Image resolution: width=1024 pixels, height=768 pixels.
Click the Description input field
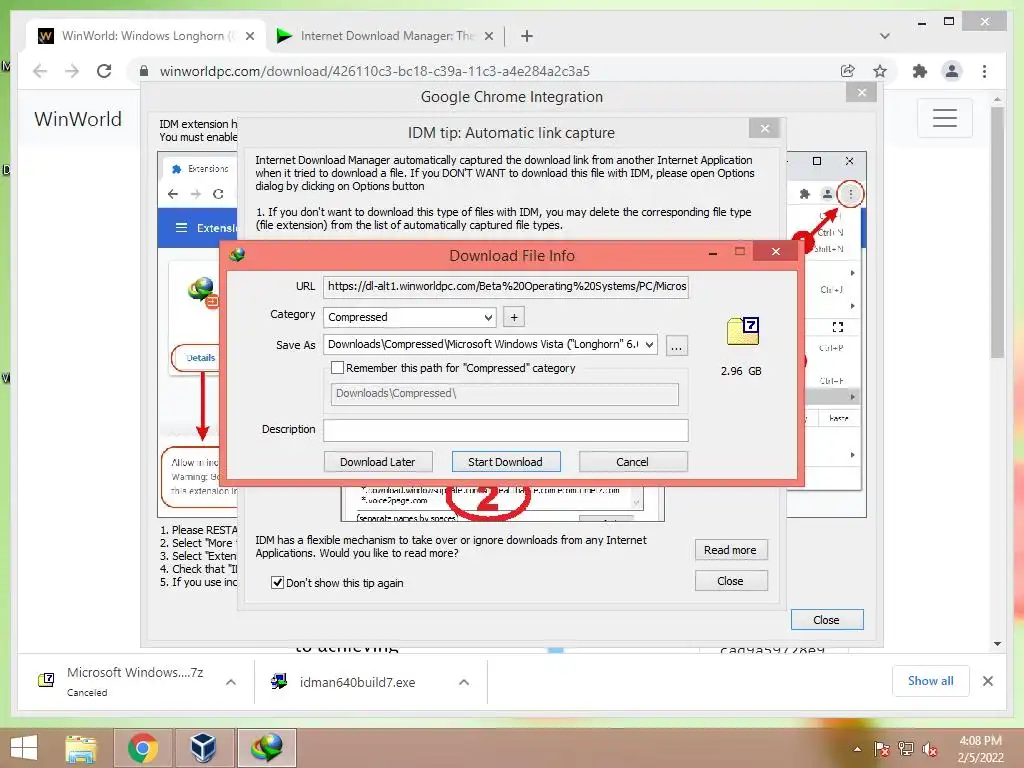[505, 430]
